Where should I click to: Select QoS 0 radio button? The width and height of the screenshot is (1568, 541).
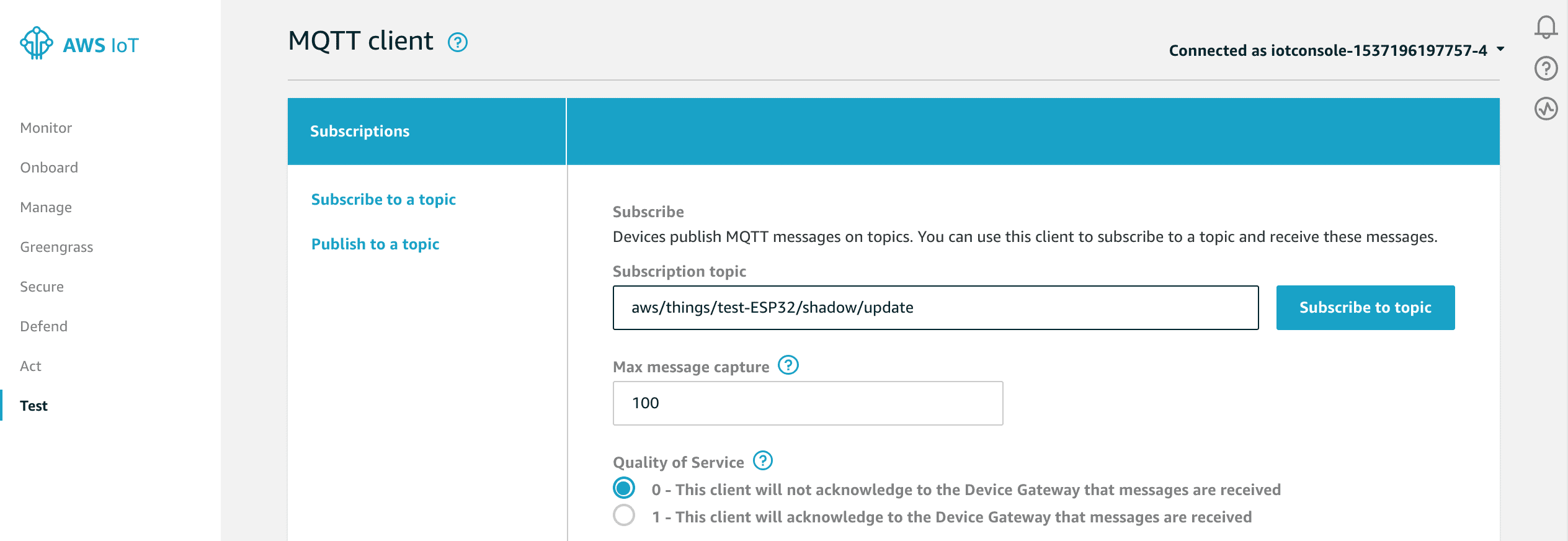[x=624, y=488]
